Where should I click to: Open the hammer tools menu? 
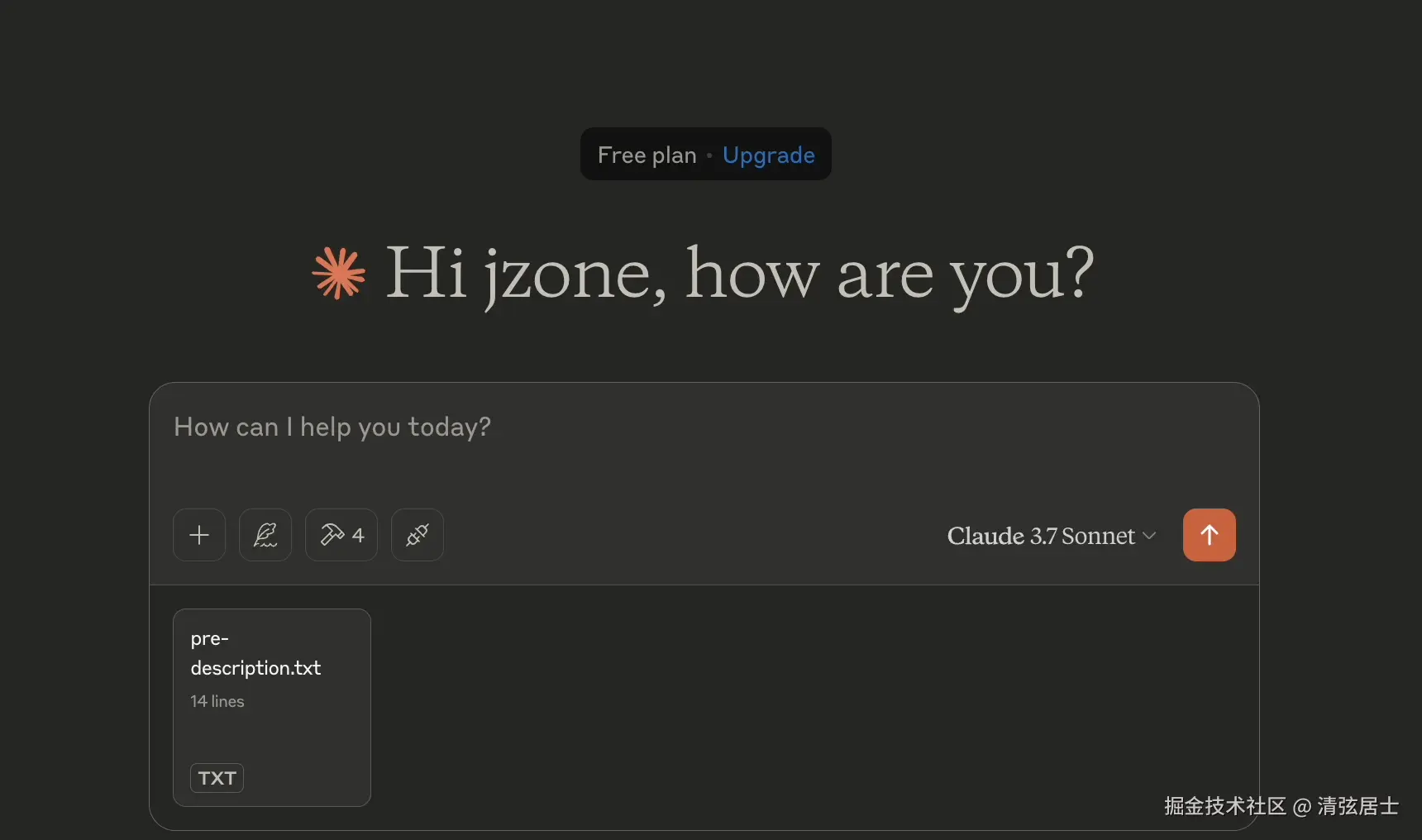tap(341, 535)
